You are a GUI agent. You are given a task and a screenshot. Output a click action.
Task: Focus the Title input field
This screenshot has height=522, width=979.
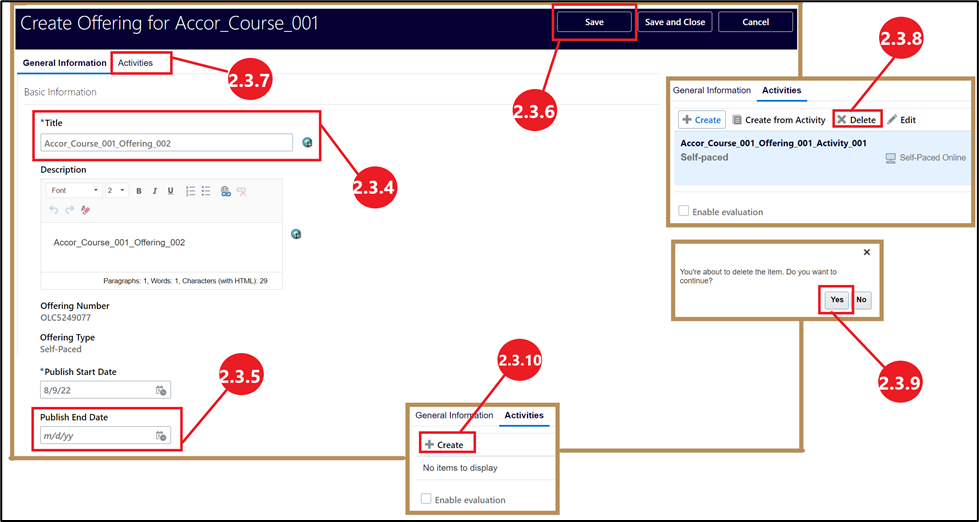(167, 143)
